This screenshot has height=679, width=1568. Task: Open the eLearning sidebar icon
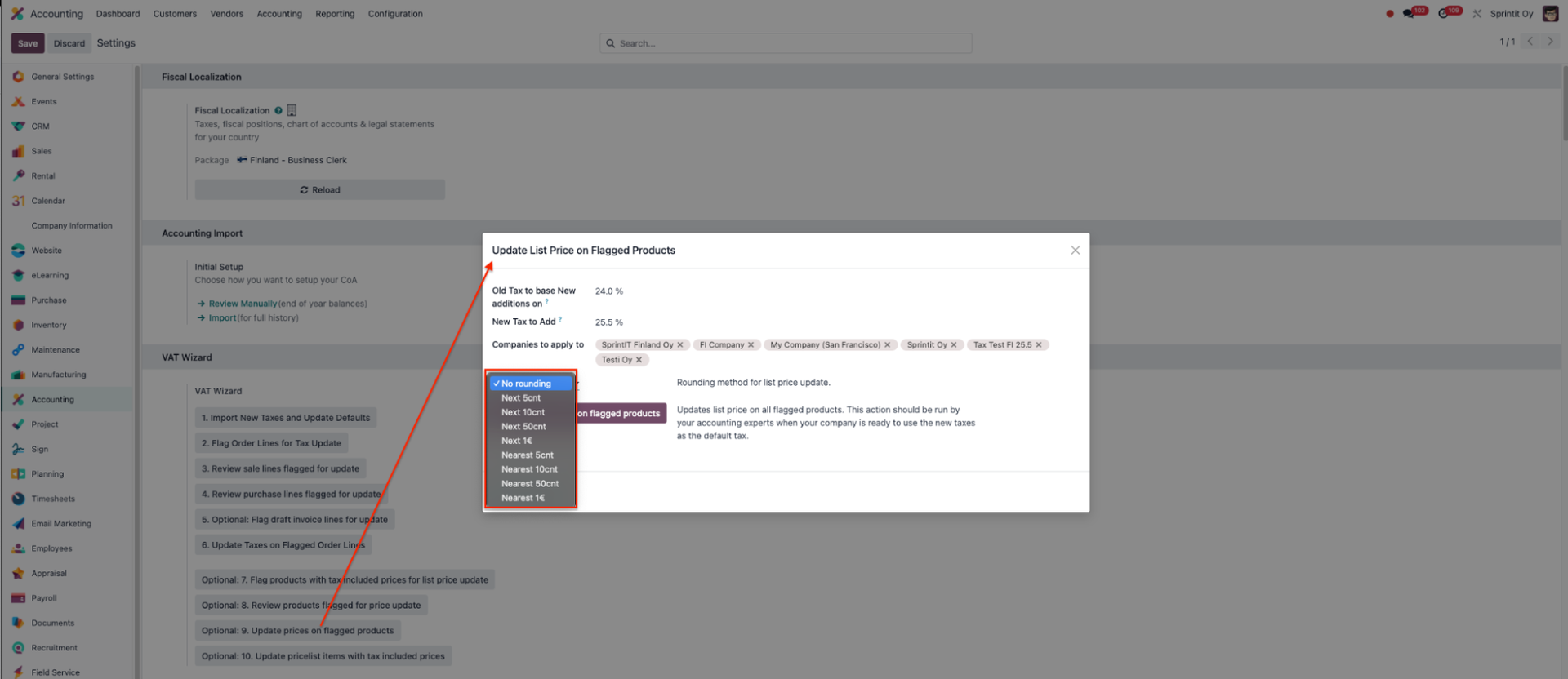coord(18,276)
